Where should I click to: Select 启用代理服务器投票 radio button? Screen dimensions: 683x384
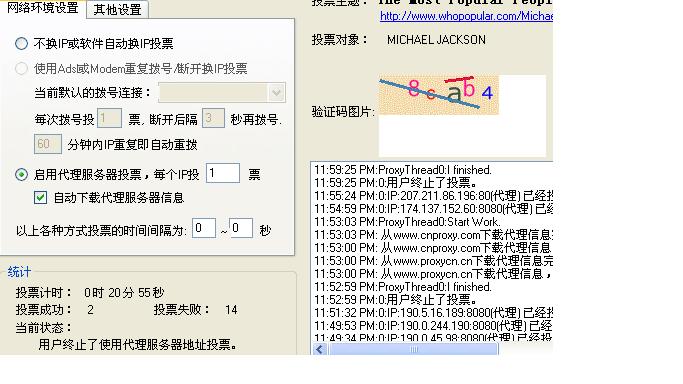tap(21, 175)
